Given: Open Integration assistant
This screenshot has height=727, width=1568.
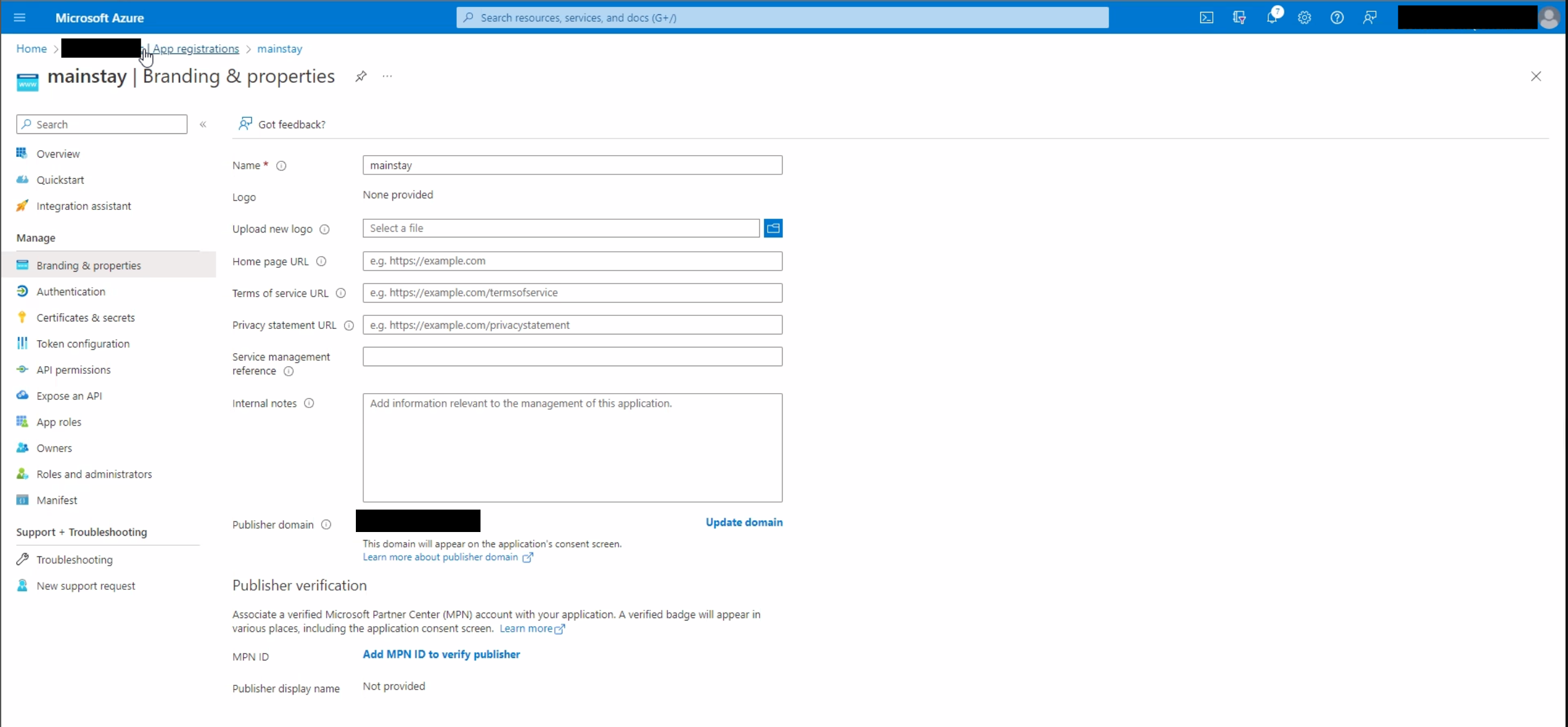Looking at the screenshot, I should pyautogui.click(x=84, y=206).
